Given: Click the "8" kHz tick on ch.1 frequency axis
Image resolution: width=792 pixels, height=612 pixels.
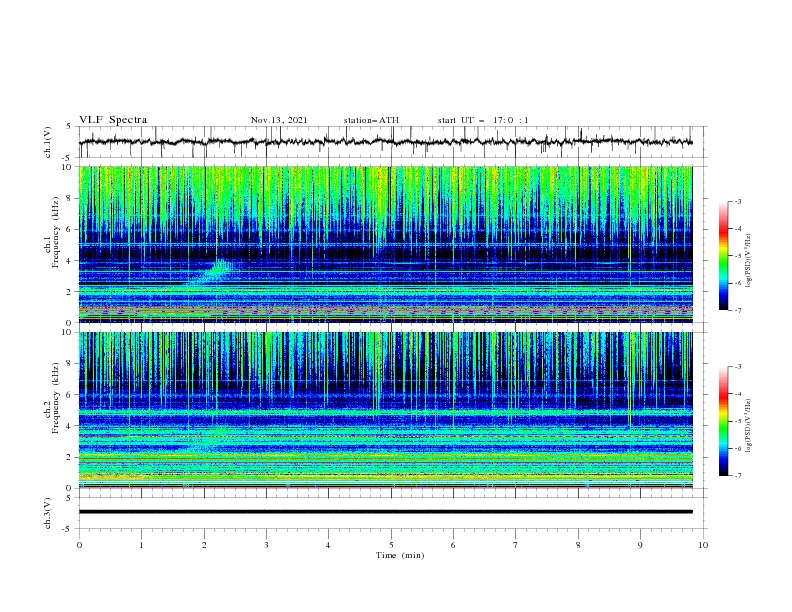Looking at the screenshot, I should click(x=70, y=198).
